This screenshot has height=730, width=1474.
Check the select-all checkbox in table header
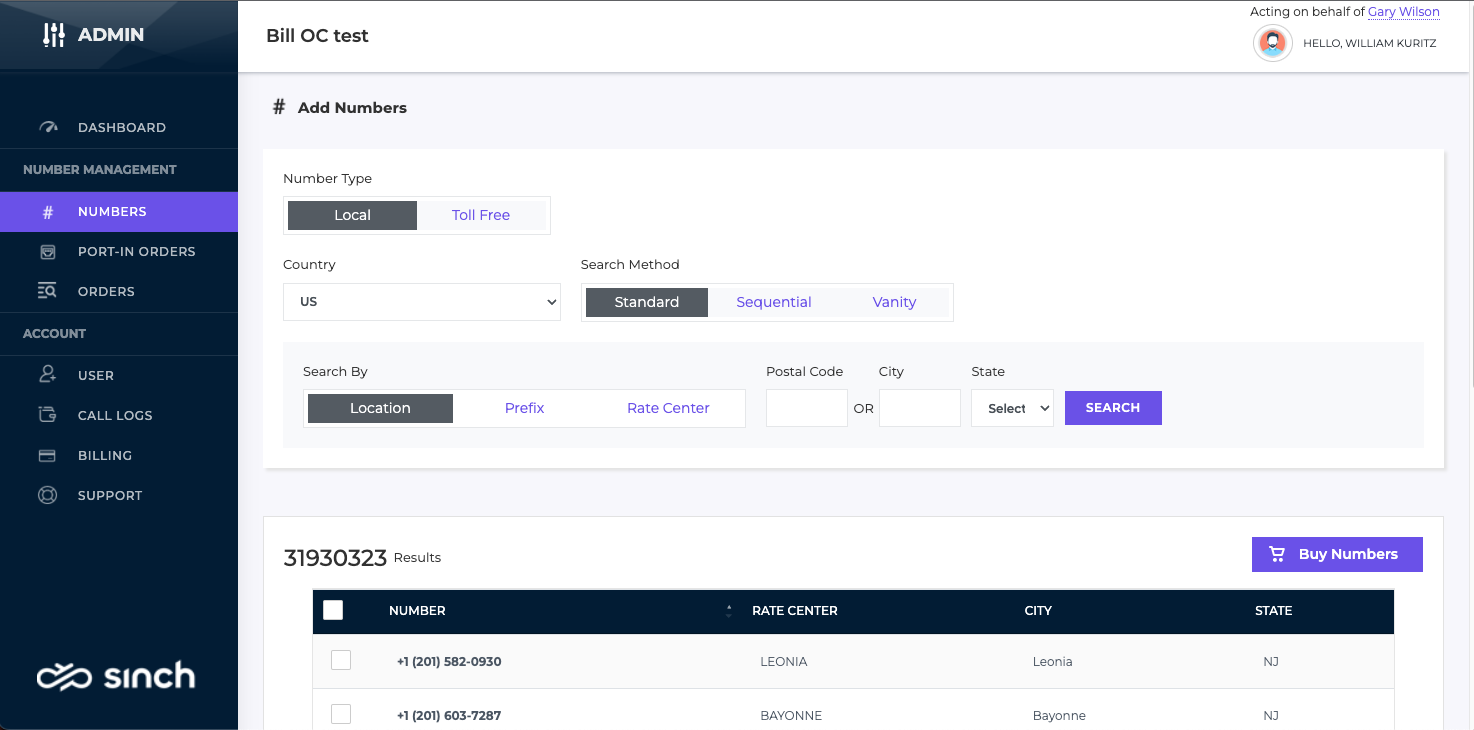pyautogui.click(x=333, y=610)
